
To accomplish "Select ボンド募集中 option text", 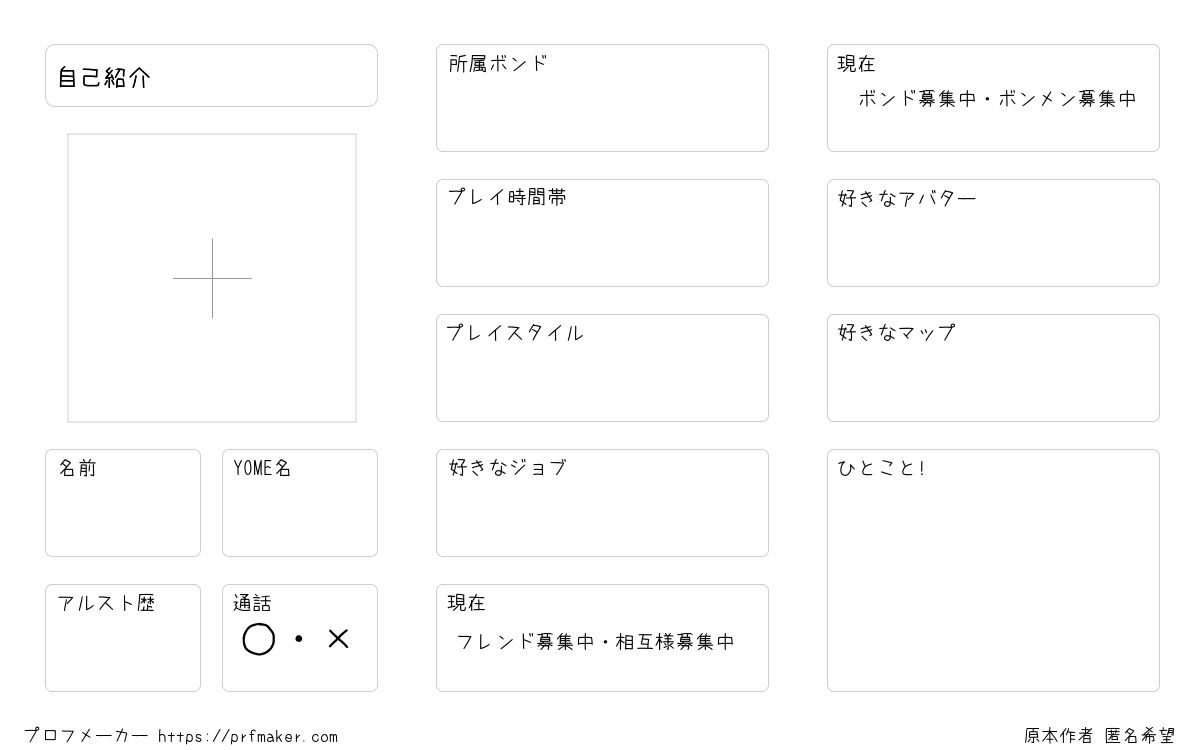I will pos(917,99).
